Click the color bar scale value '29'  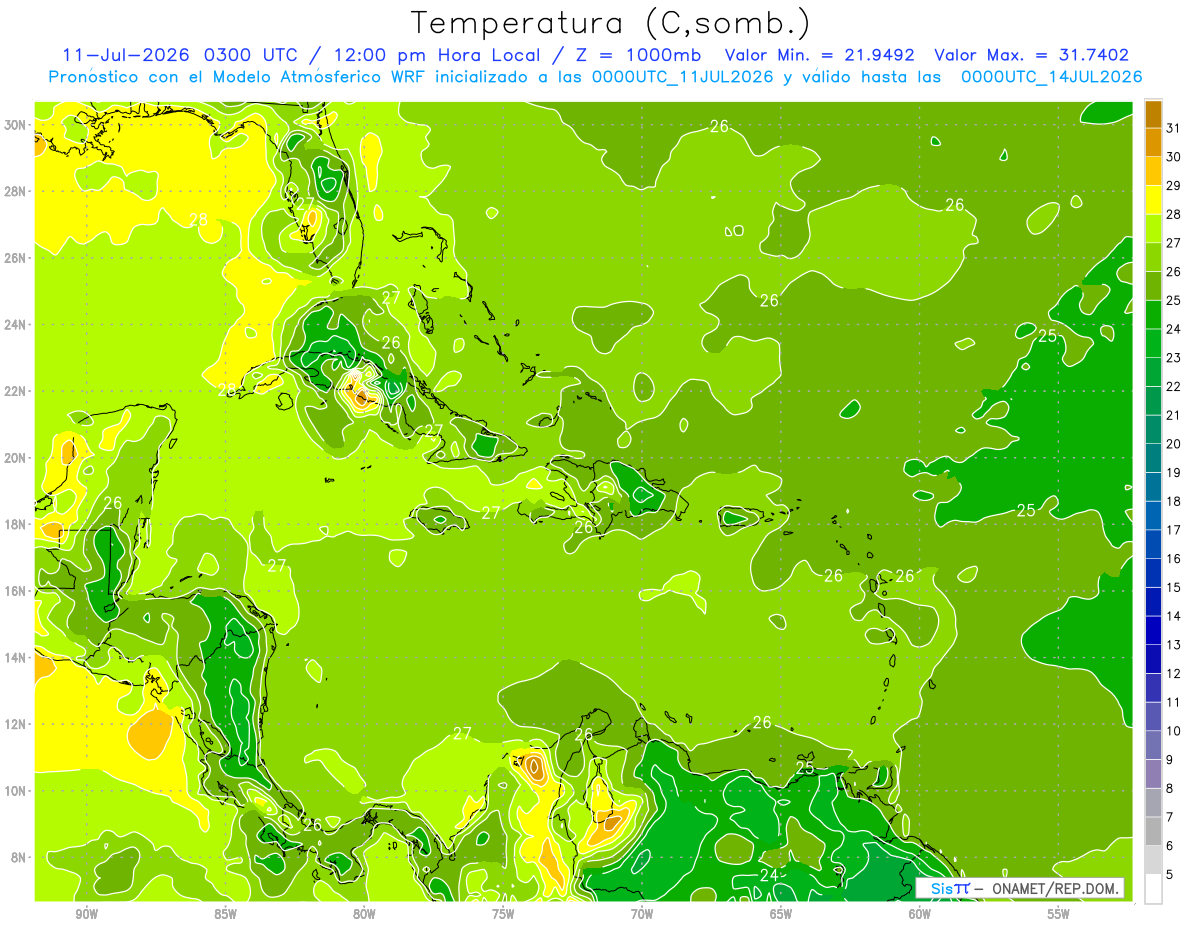[x=1173, y=185]
